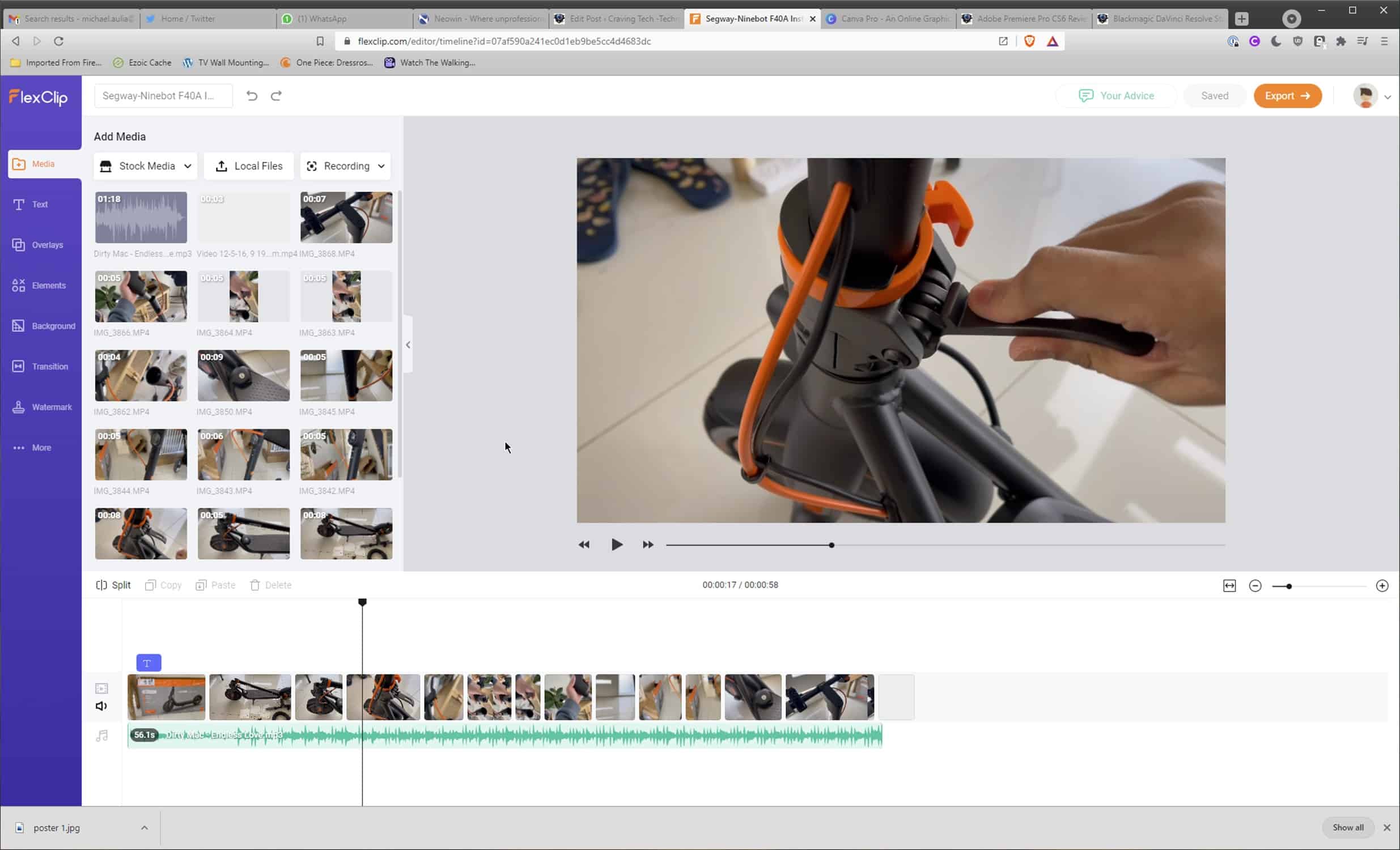Switch to the Home / Twitter tab
Viewport: 1400px width, 850px height.
coord(208,19)
